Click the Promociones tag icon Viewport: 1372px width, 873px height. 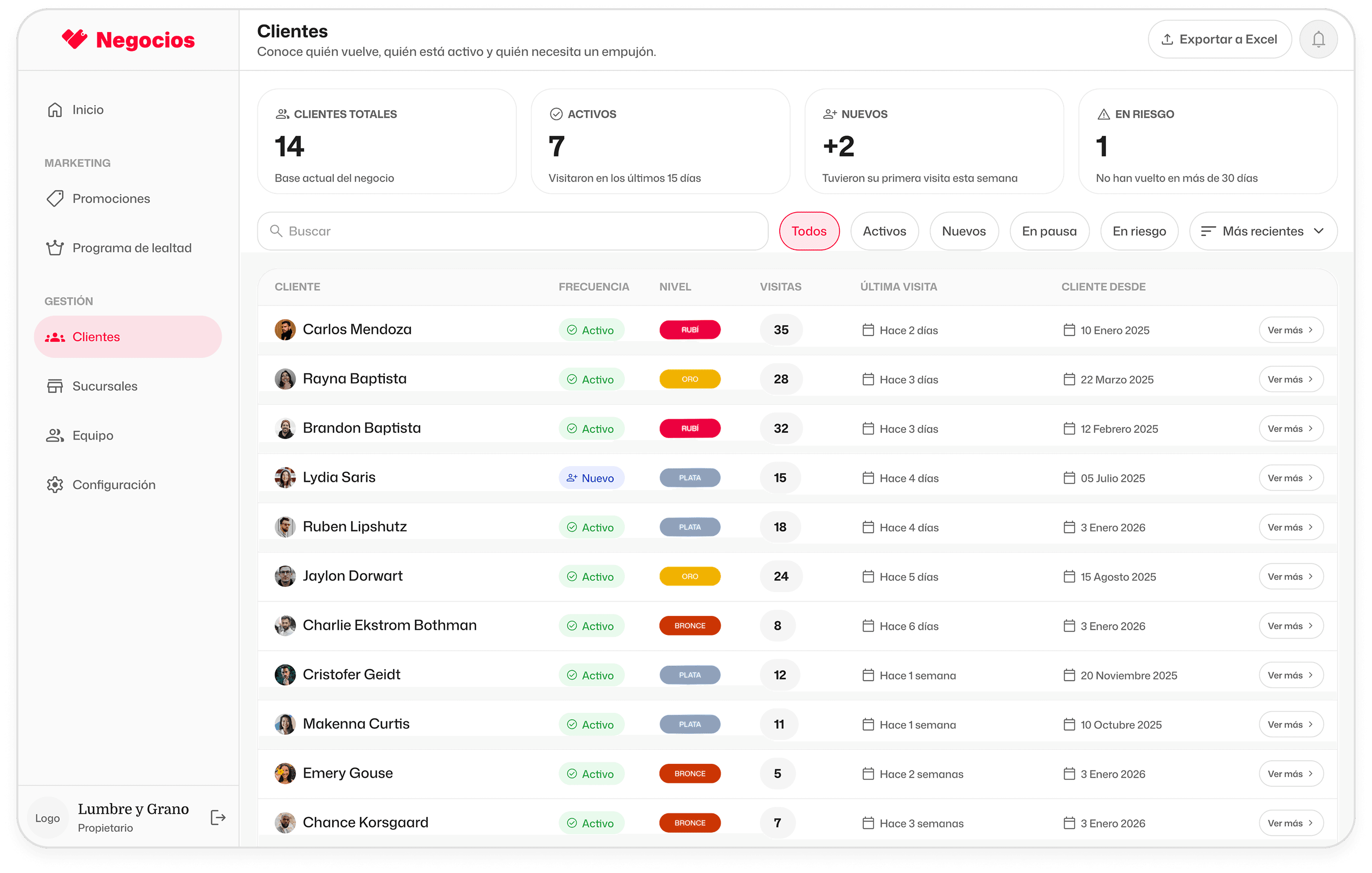(55, 198)
